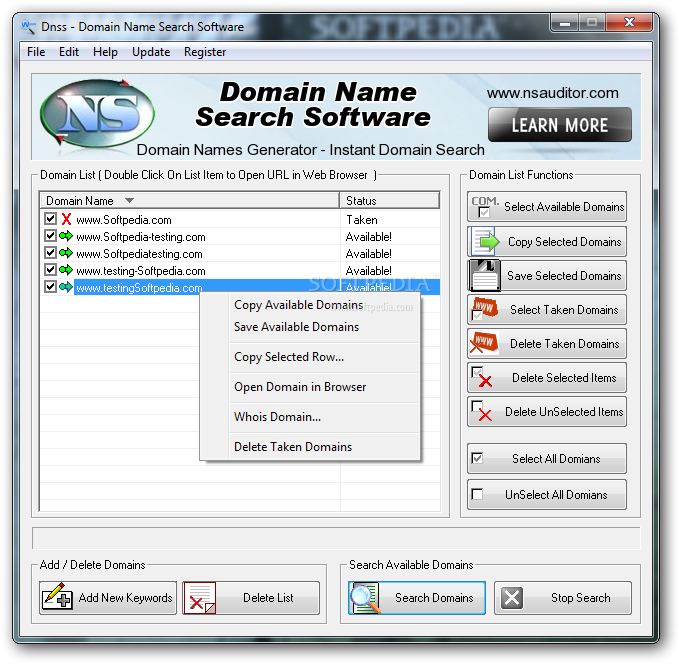Click Available! status of www.testing-Softpedia.com

coord(368,271)
